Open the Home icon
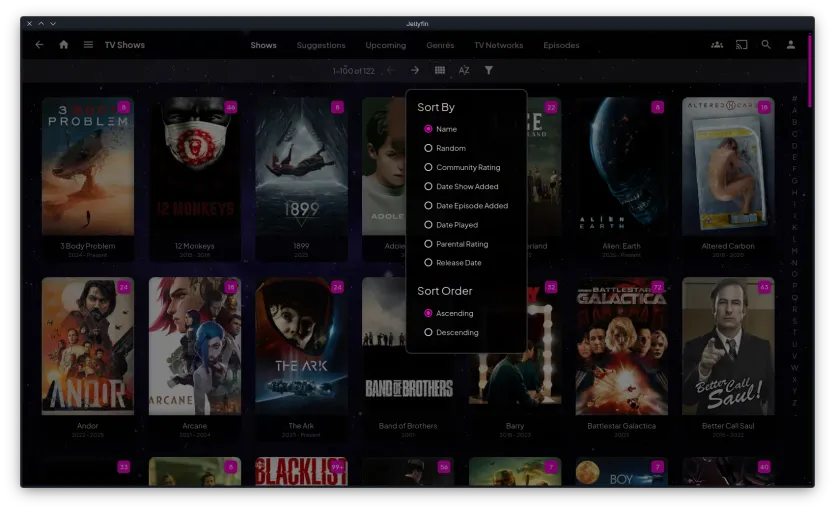The width and height of the screenshot is (835, 512). coord(63,45)
